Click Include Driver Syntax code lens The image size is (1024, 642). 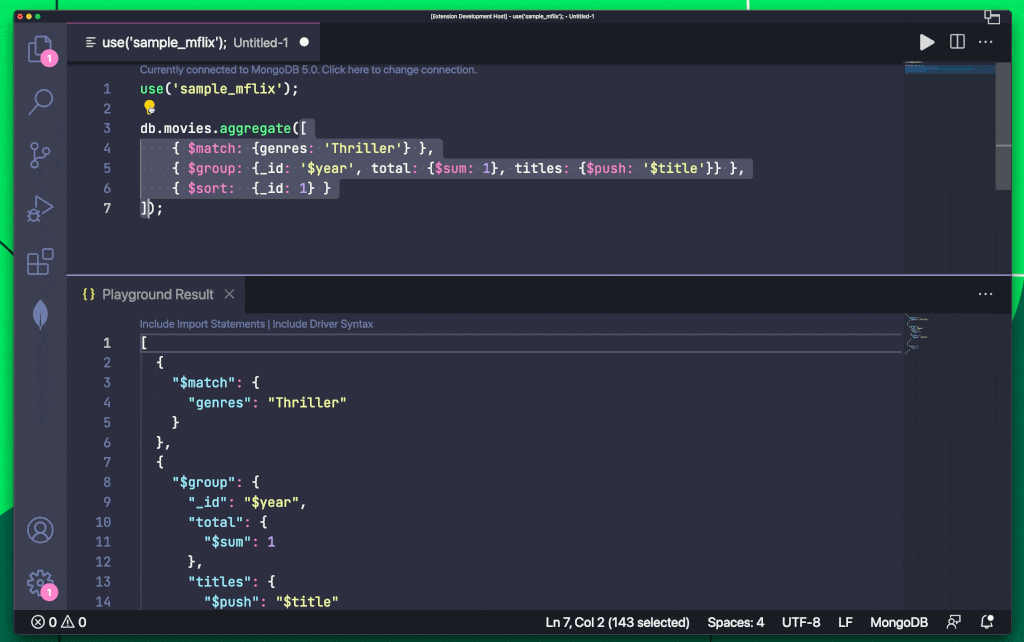(x=323, y=324)
